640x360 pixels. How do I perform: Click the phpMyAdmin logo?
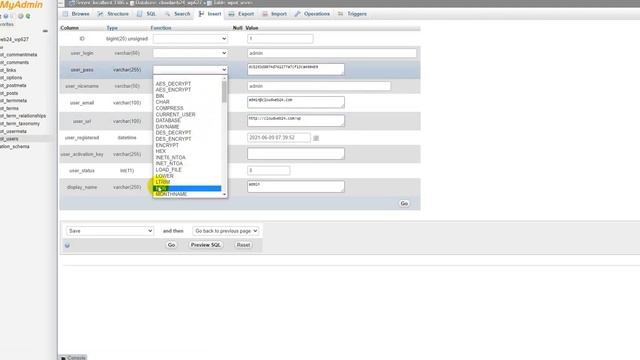click(x=21, y=5)
